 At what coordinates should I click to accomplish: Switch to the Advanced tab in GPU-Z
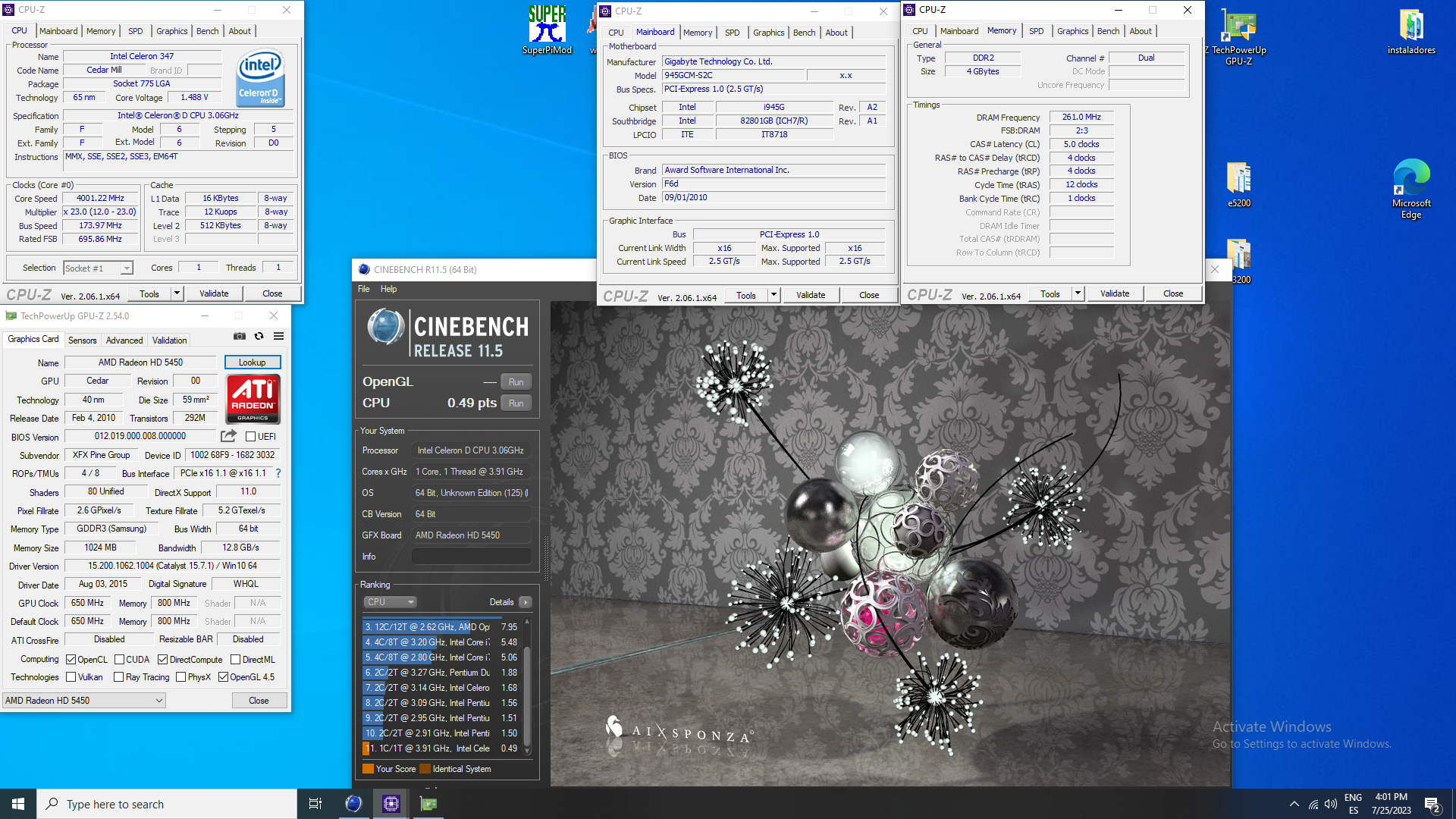click(x=124, y=340)
